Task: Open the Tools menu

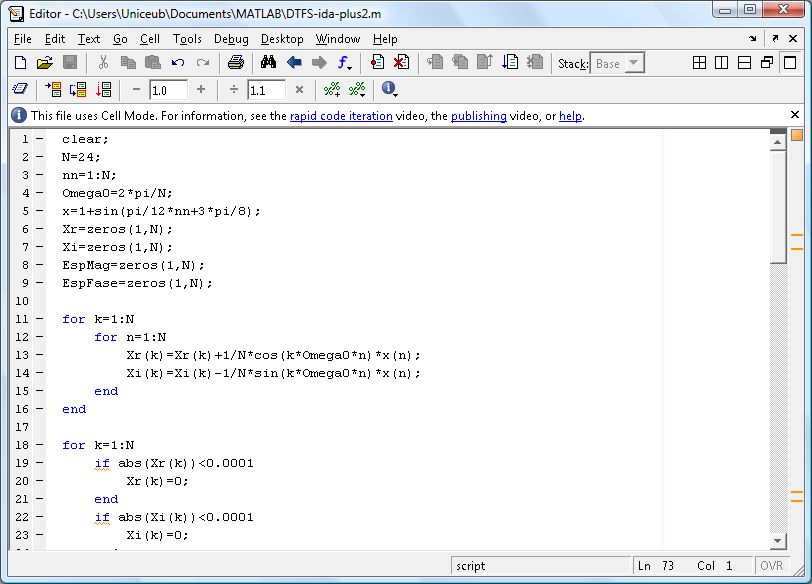Action: [x=187, y=39]
